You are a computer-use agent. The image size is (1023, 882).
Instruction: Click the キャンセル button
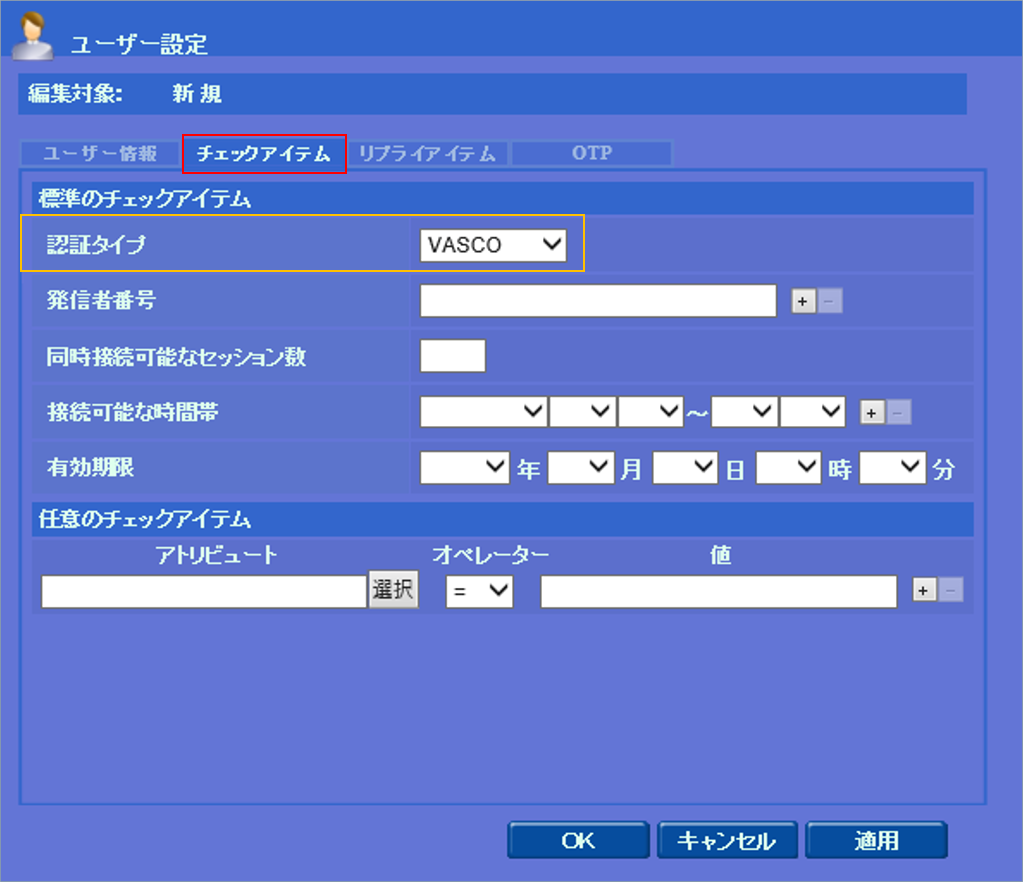point(727,841)
